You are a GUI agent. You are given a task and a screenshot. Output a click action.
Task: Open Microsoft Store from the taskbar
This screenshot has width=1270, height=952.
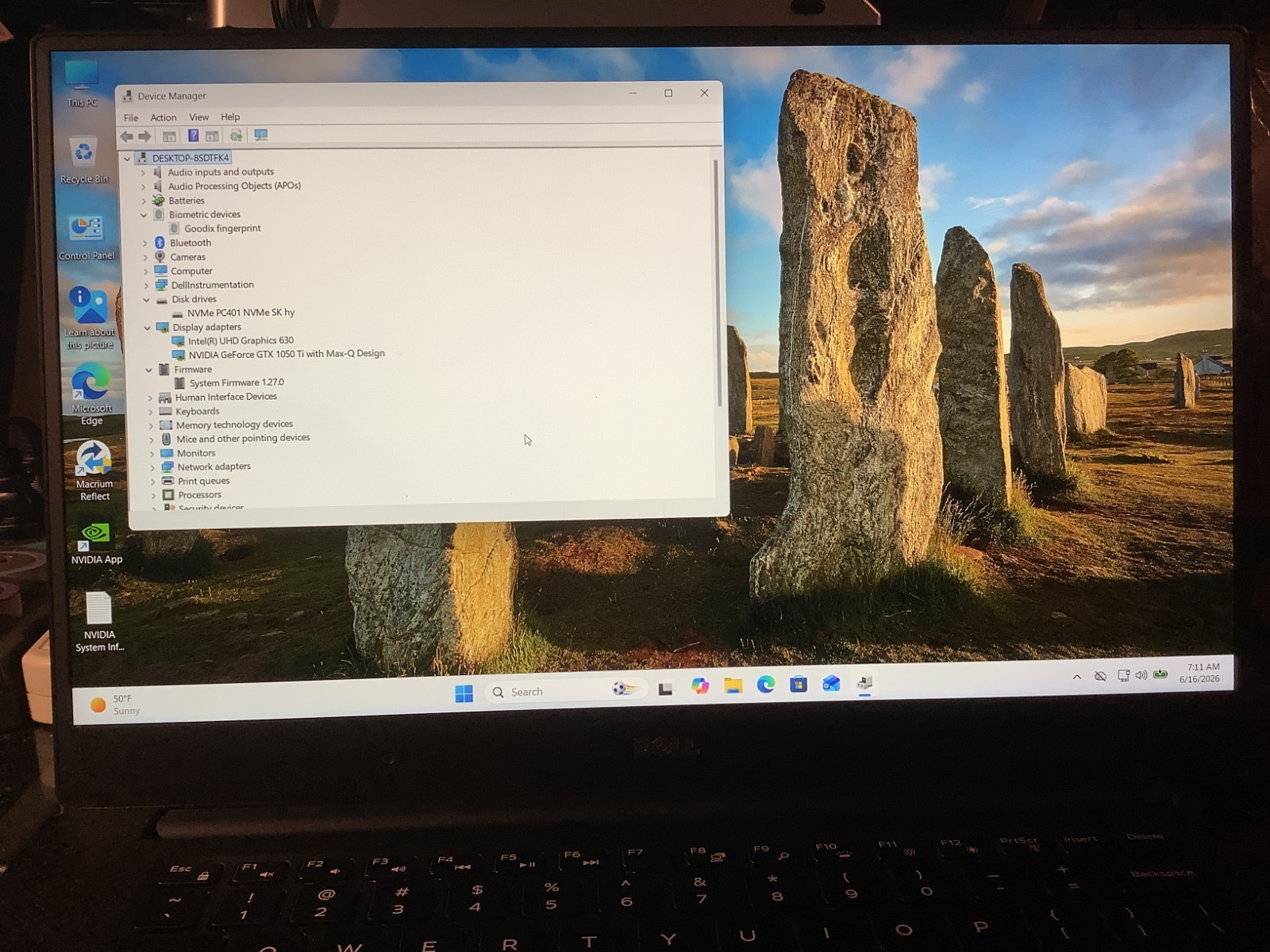point(799,684)
